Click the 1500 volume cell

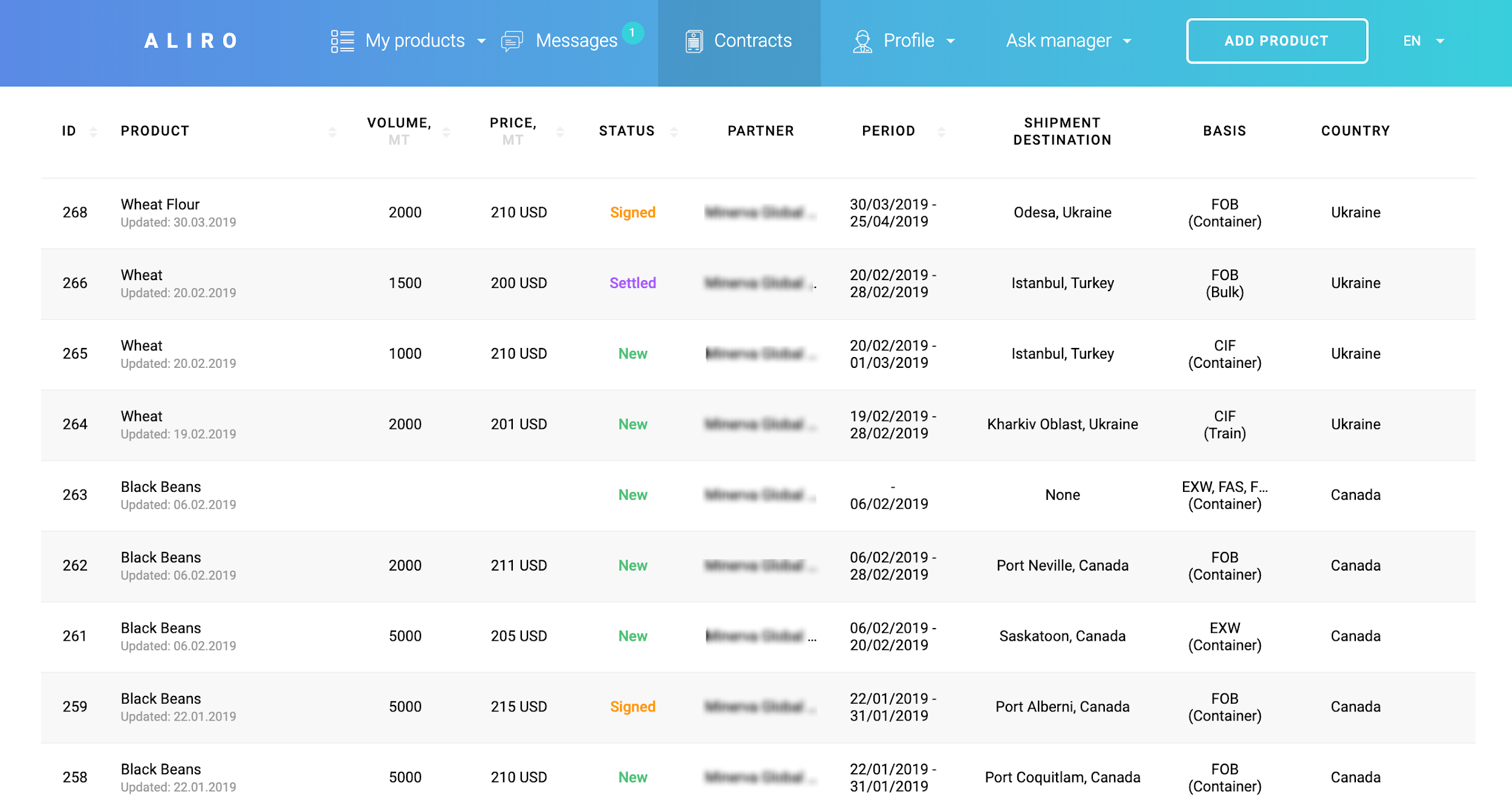click(405, 283)
